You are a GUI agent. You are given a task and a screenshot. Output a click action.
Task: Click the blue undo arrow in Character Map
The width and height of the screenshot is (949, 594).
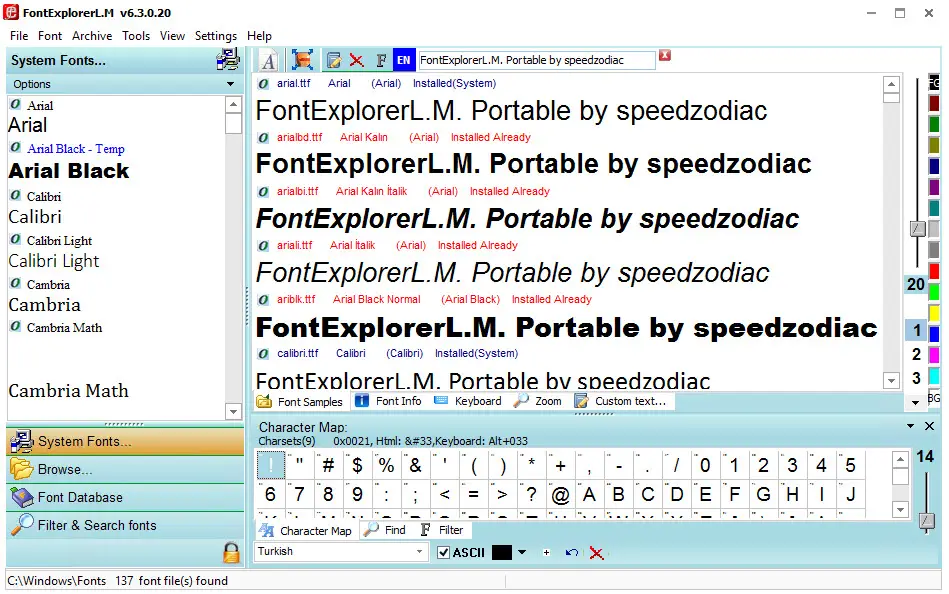[571, 552]
